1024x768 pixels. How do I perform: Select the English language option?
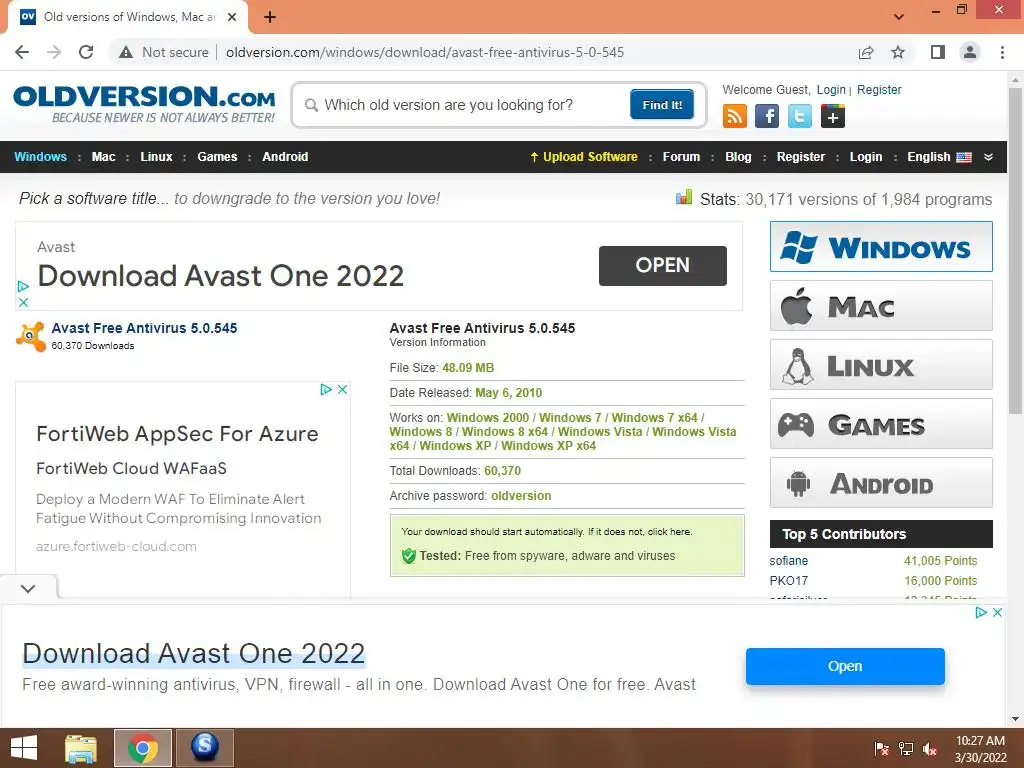pos(939,157)
